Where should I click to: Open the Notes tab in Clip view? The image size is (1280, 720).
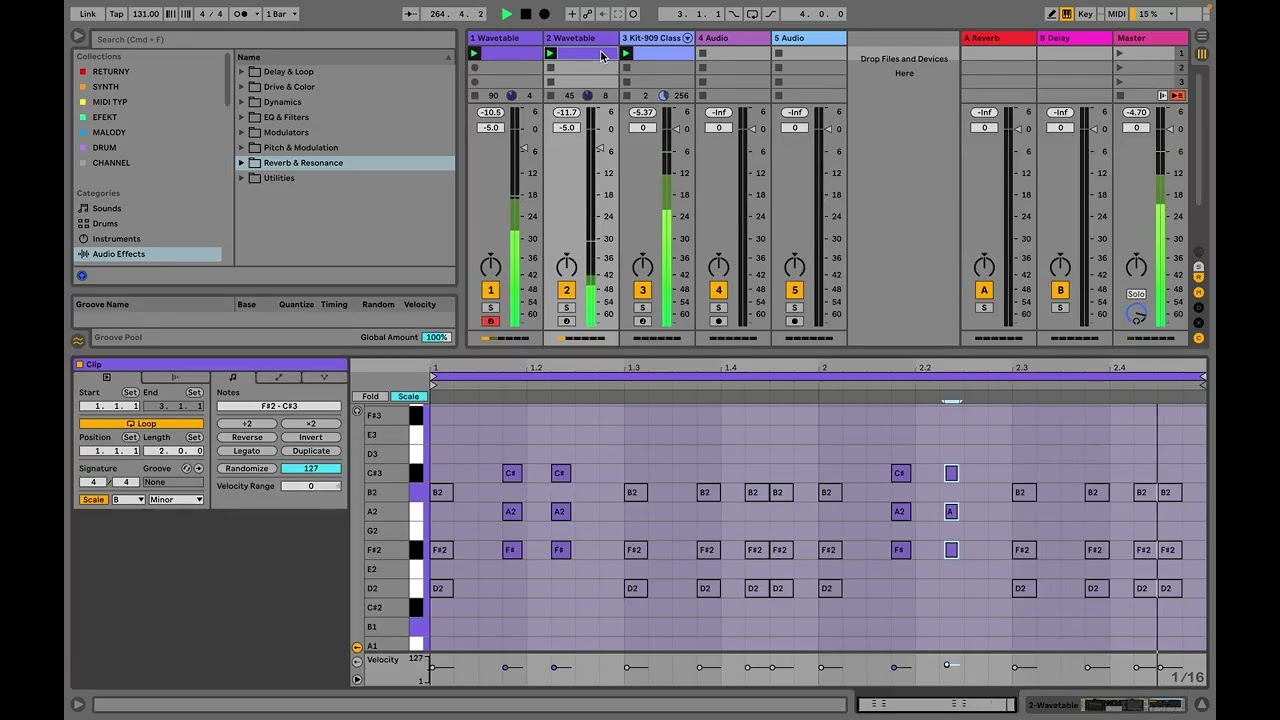tap(232, 378)
